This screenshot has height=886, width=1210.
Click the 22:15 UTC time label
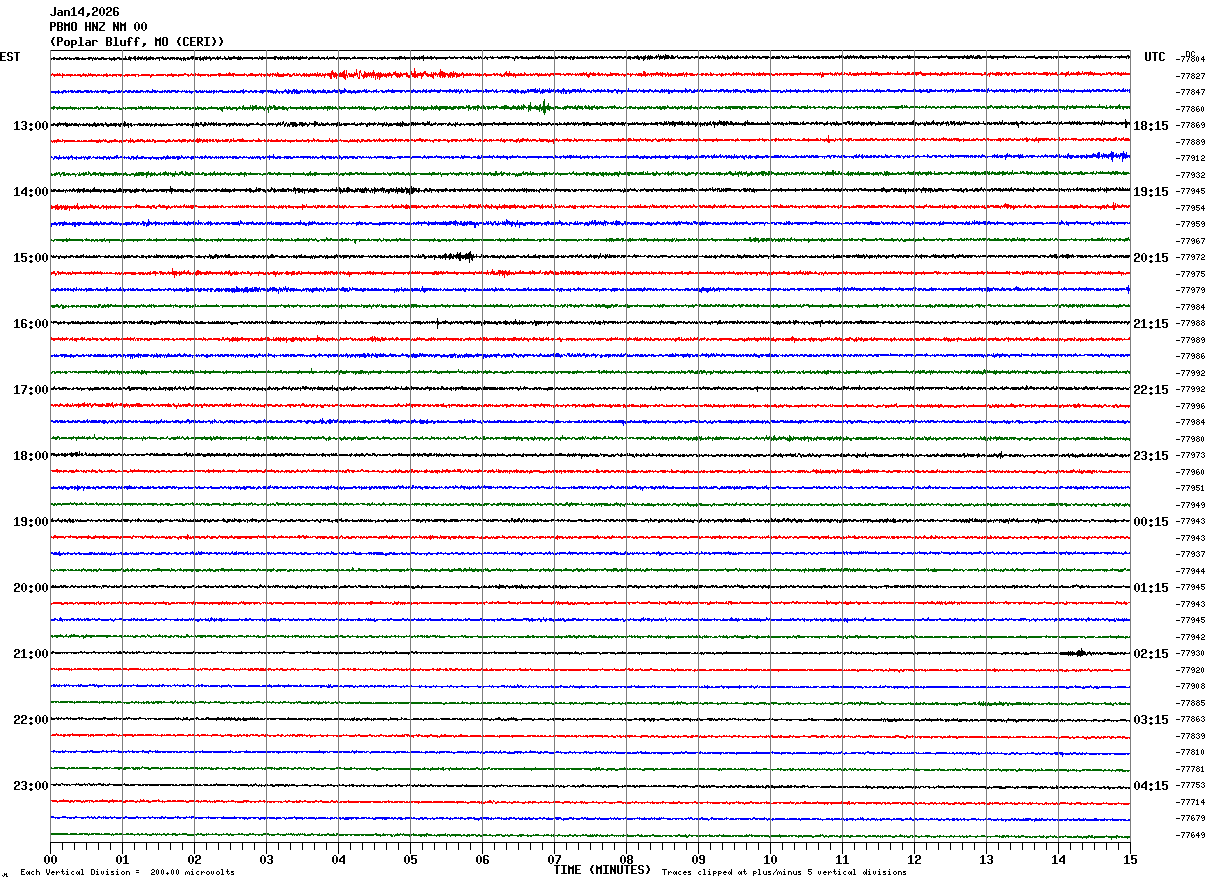pos(1151,390)
